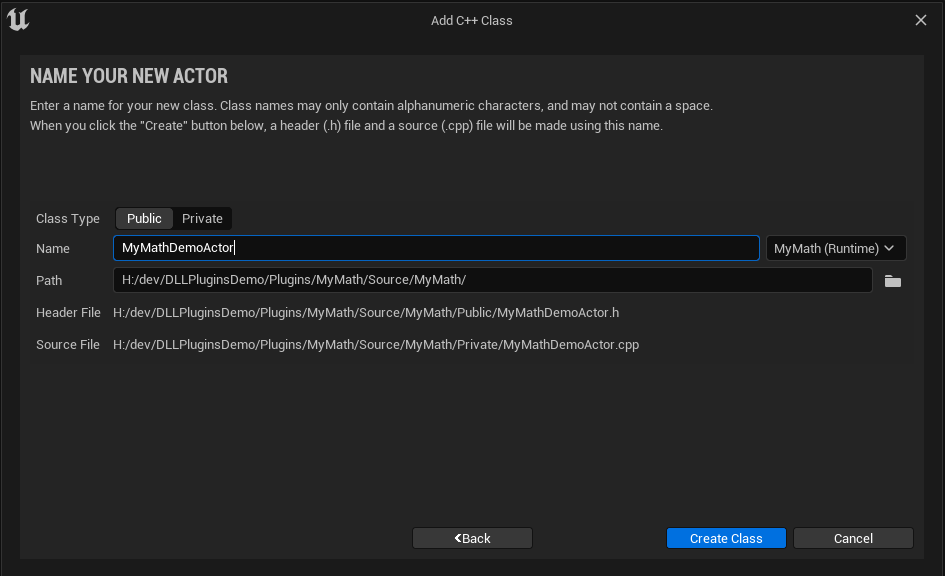Click the Name field containing MyMathDemoActor
The height and width of the screenshot is (576, 945).
pos(436,248)
